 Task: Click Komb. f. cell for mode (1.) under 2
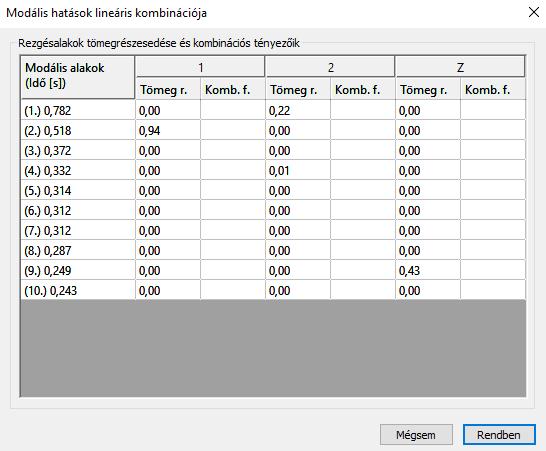point(363,110)
